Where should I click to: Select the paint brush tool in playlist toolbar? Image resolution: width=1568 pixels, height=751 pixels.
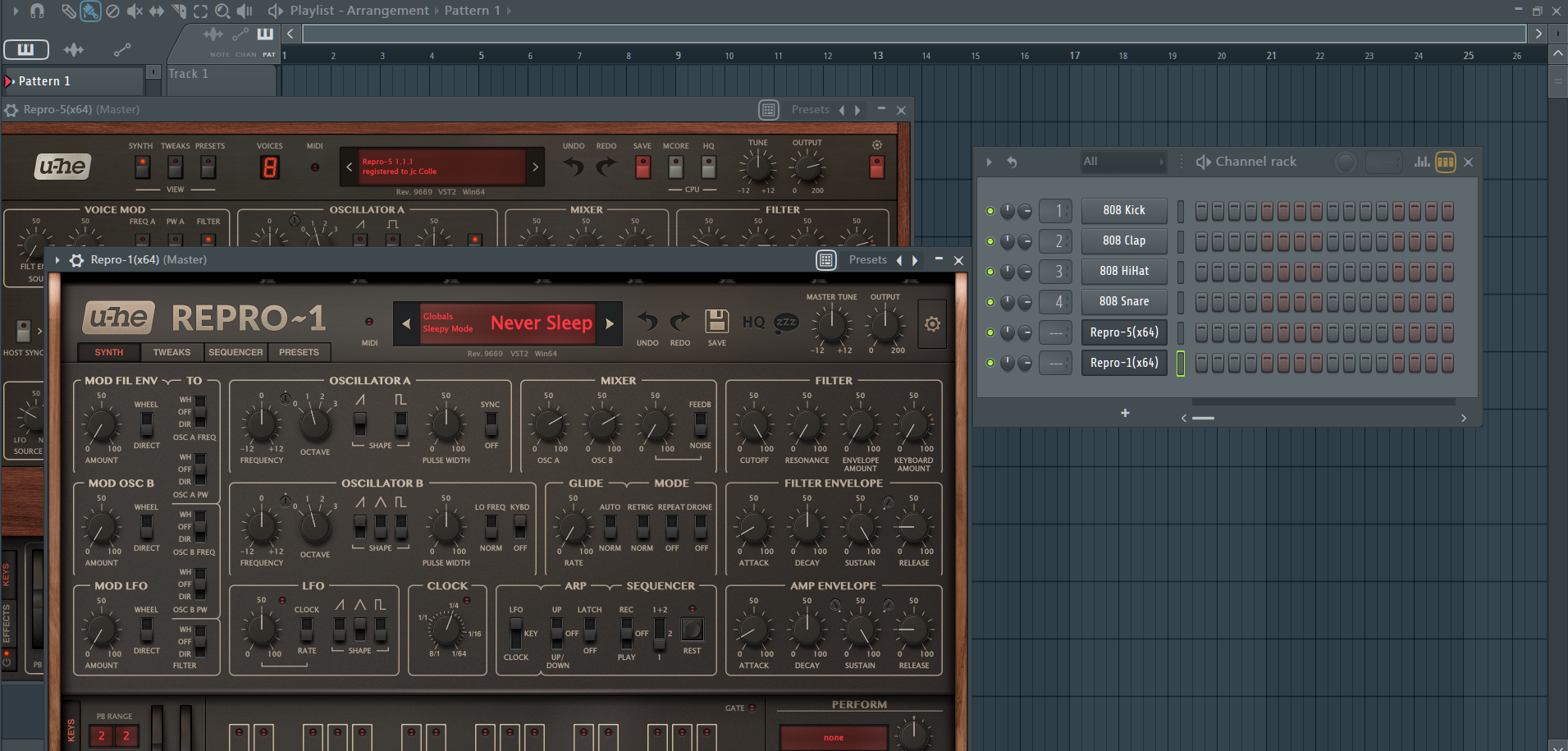coord(90,11)
